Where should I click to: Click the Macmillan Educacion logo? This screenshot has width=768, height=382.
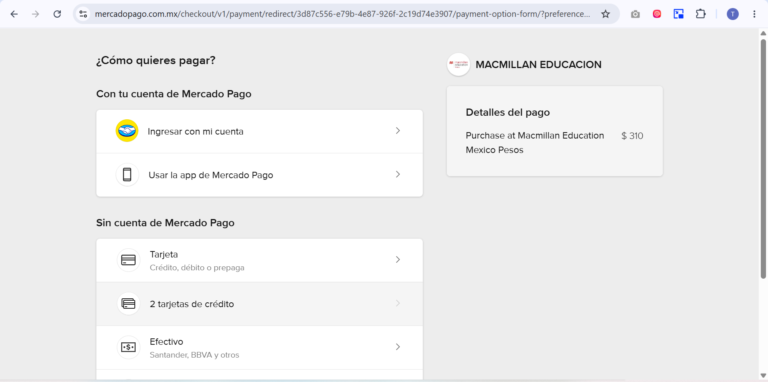(x=458, y=65)
